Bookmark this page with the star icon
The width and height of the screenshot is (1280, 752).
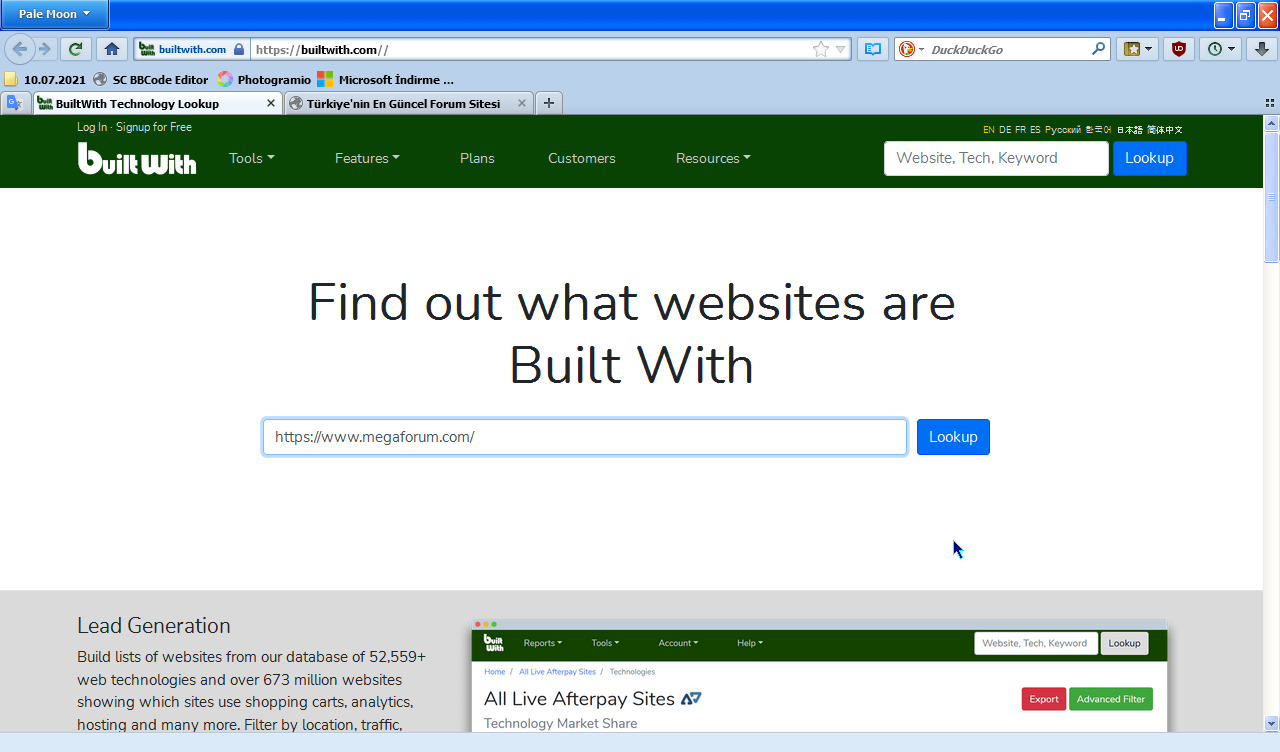pos(821,49)
